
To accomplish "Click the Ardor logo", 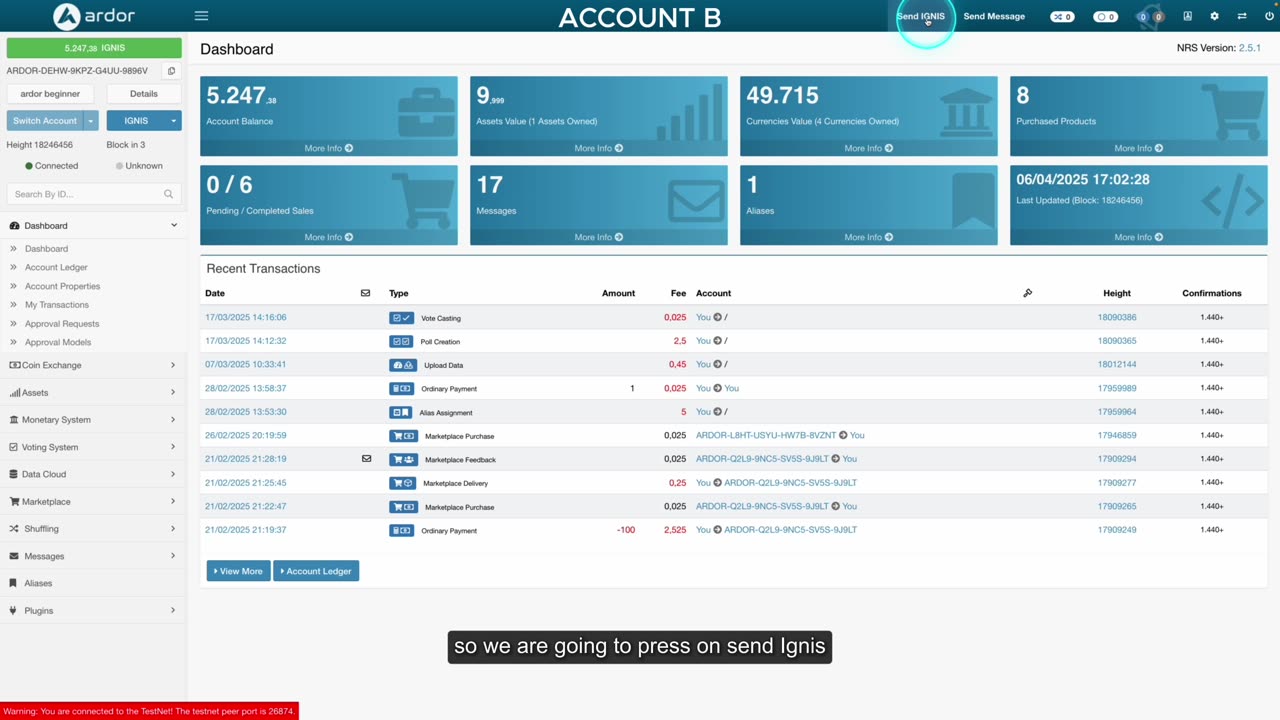I will 94,16.
